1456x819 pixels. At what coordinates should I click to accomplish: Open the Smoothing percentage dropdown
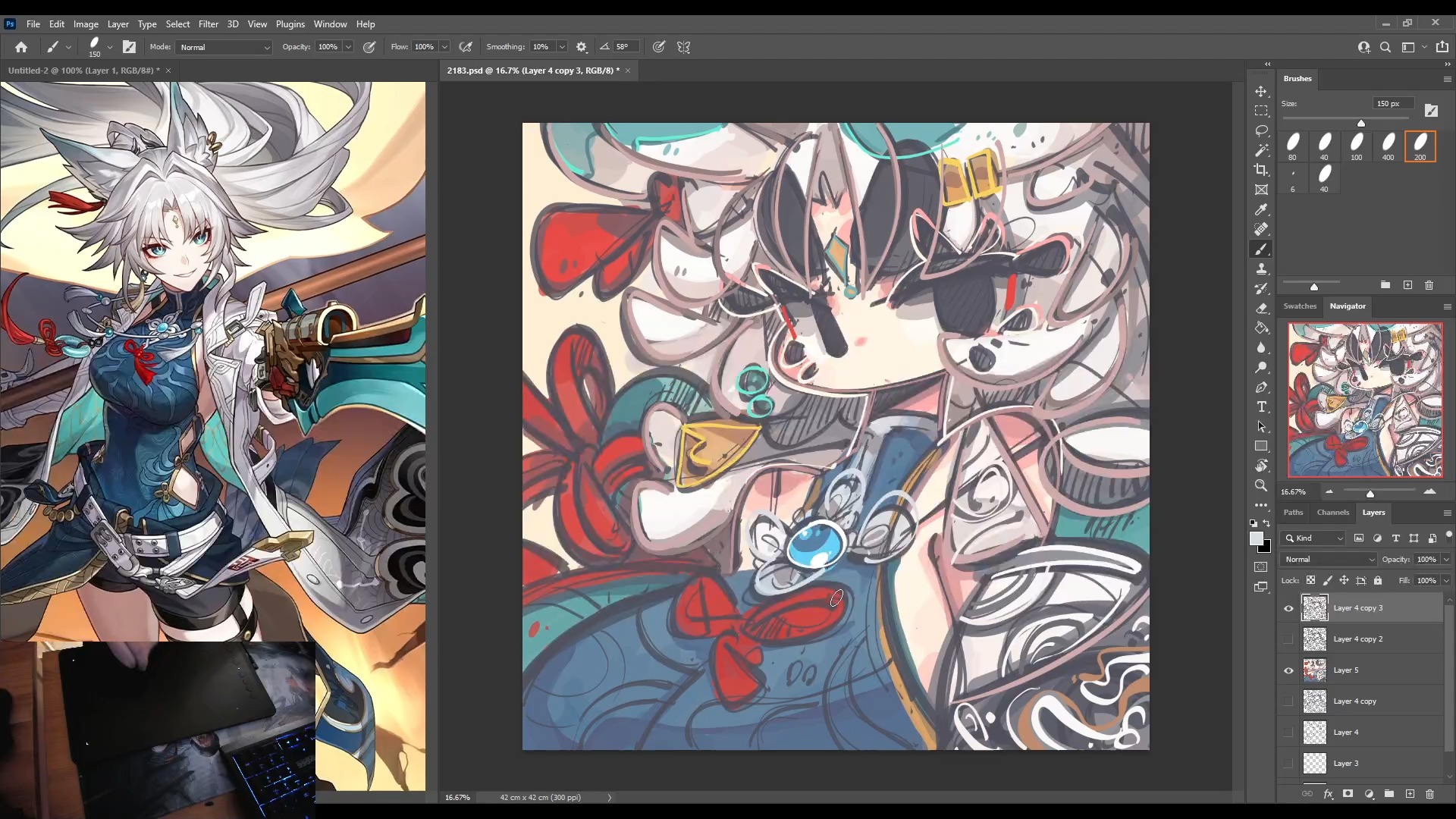coord(562,47)
